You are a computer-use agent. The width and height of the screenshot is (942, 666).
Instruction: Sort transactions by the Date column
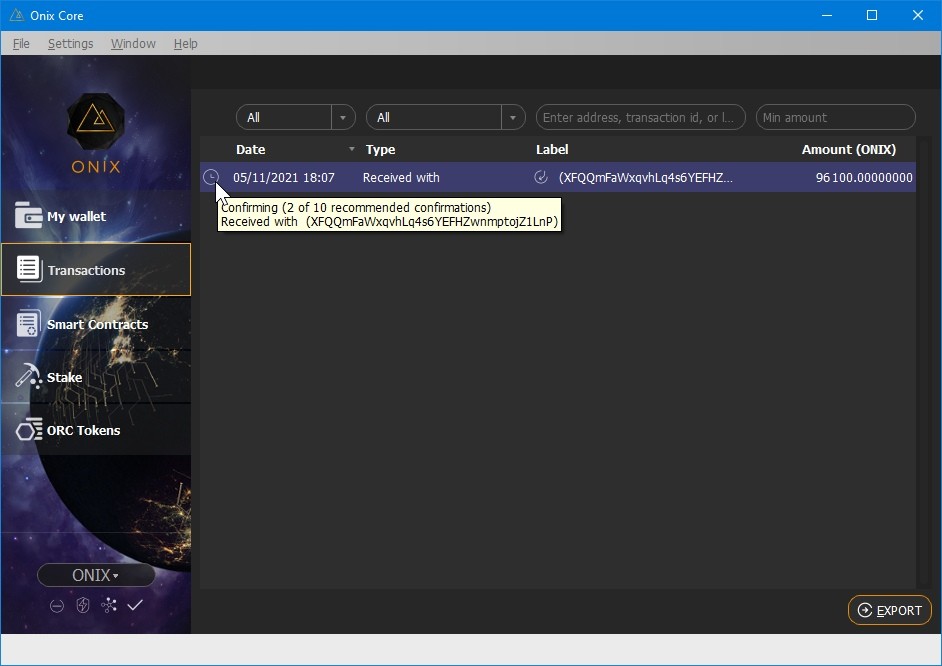coord(251,150)
